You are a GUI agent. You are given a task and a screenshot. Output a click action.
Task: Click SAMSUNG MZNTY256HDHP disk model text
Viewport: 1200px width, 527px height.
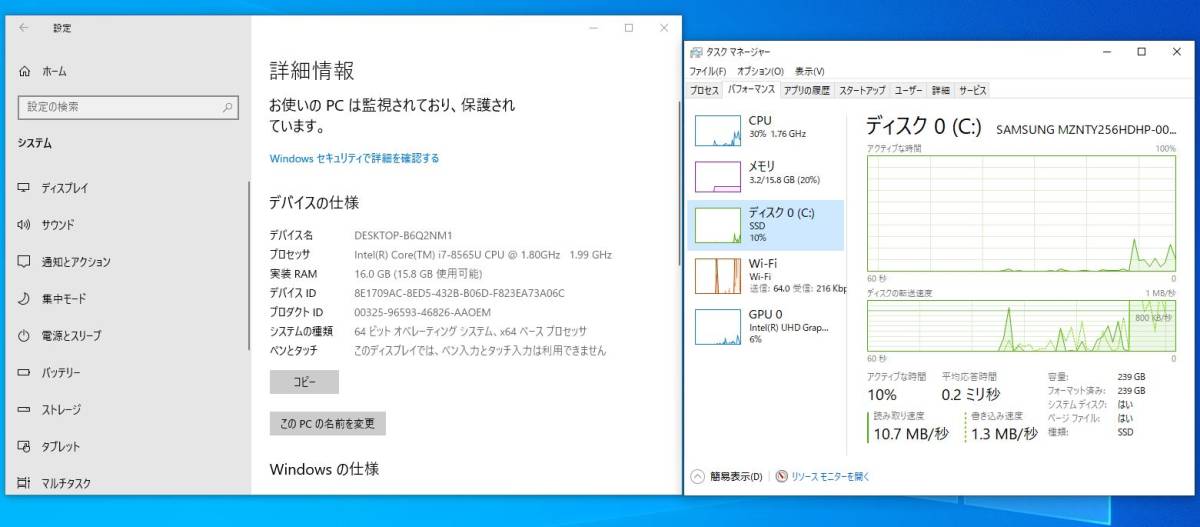1086,130
